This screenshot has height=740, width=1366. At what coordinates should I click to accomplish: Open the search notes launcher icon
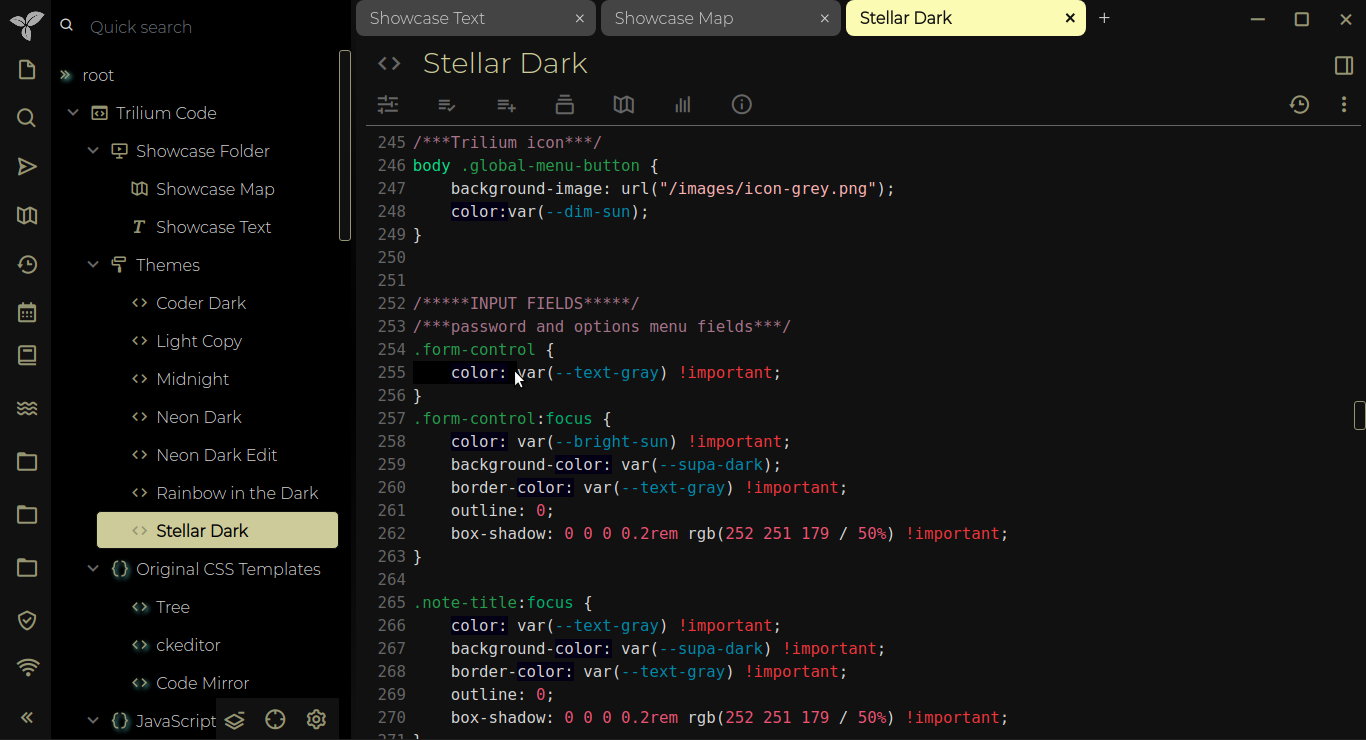click(x=27, y=118)
